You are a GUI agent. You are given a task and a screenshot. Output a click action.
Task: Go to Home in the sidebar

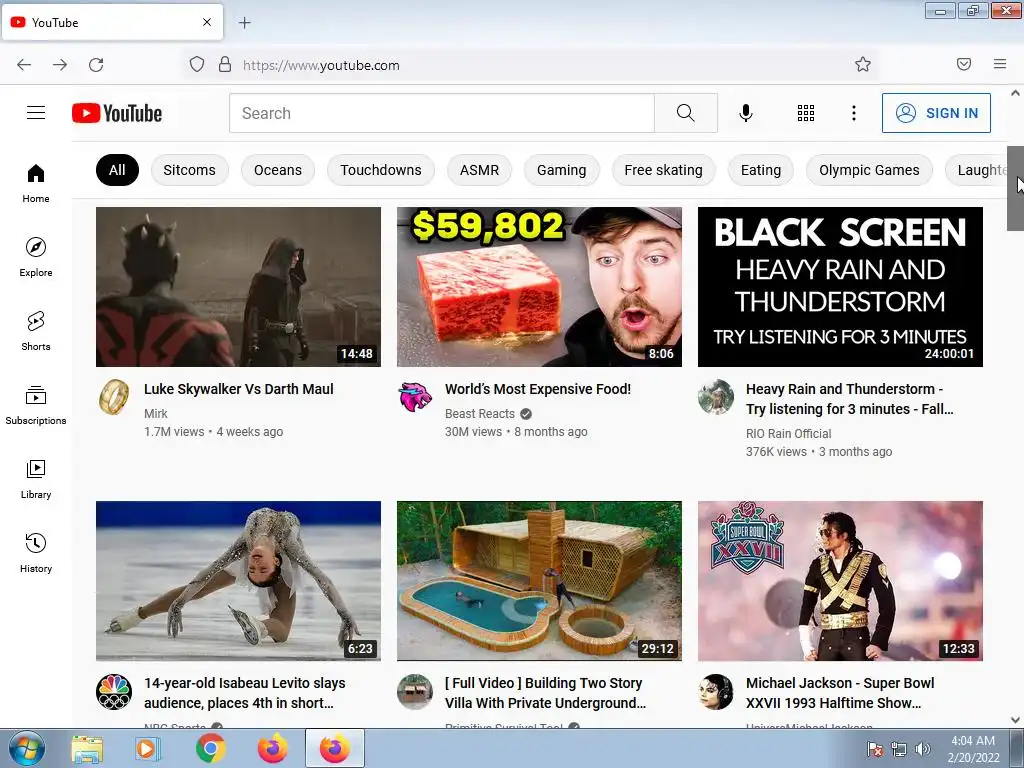point(36,184)
